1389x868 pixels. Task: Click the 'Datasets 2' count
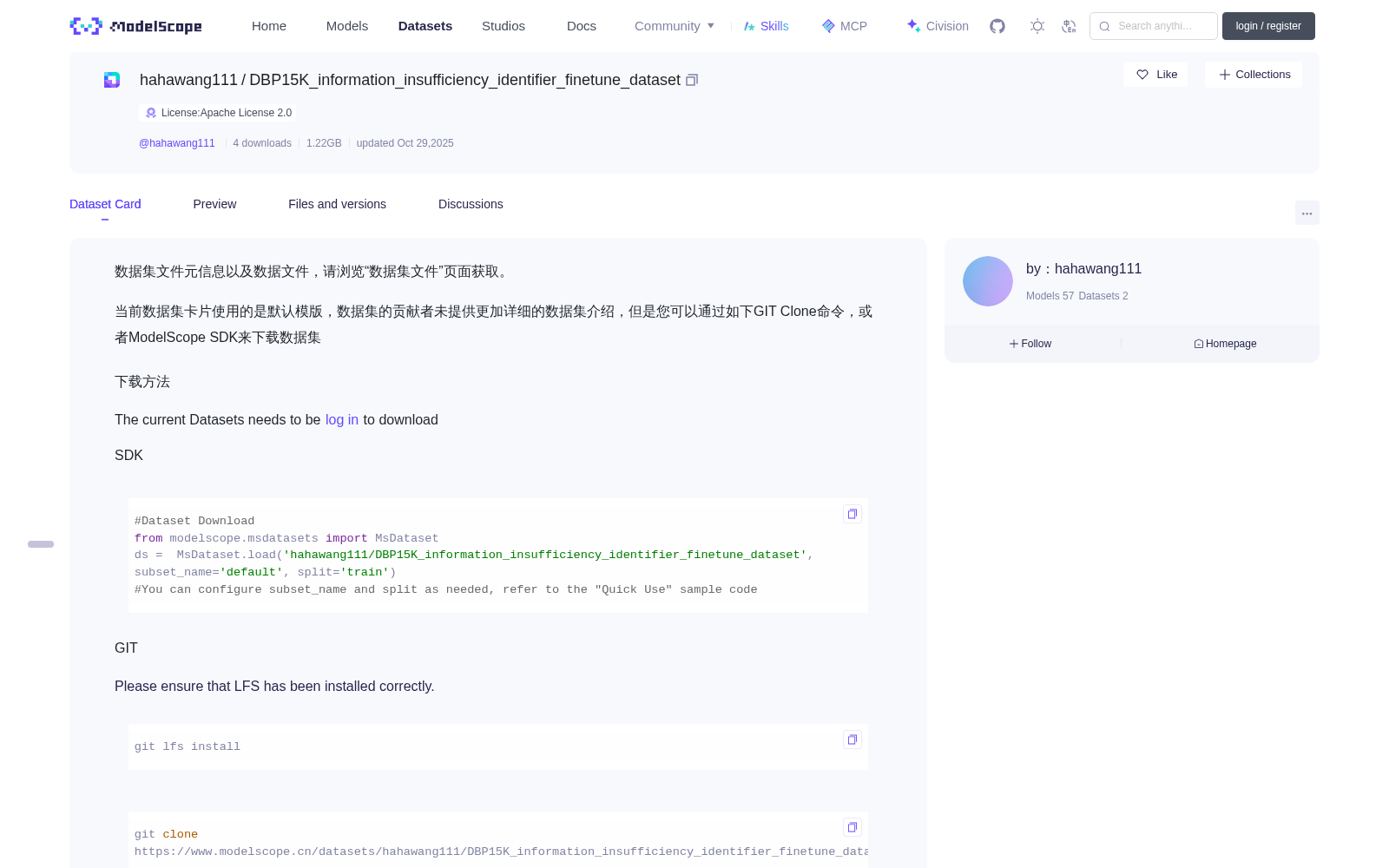coord(1103,296)
